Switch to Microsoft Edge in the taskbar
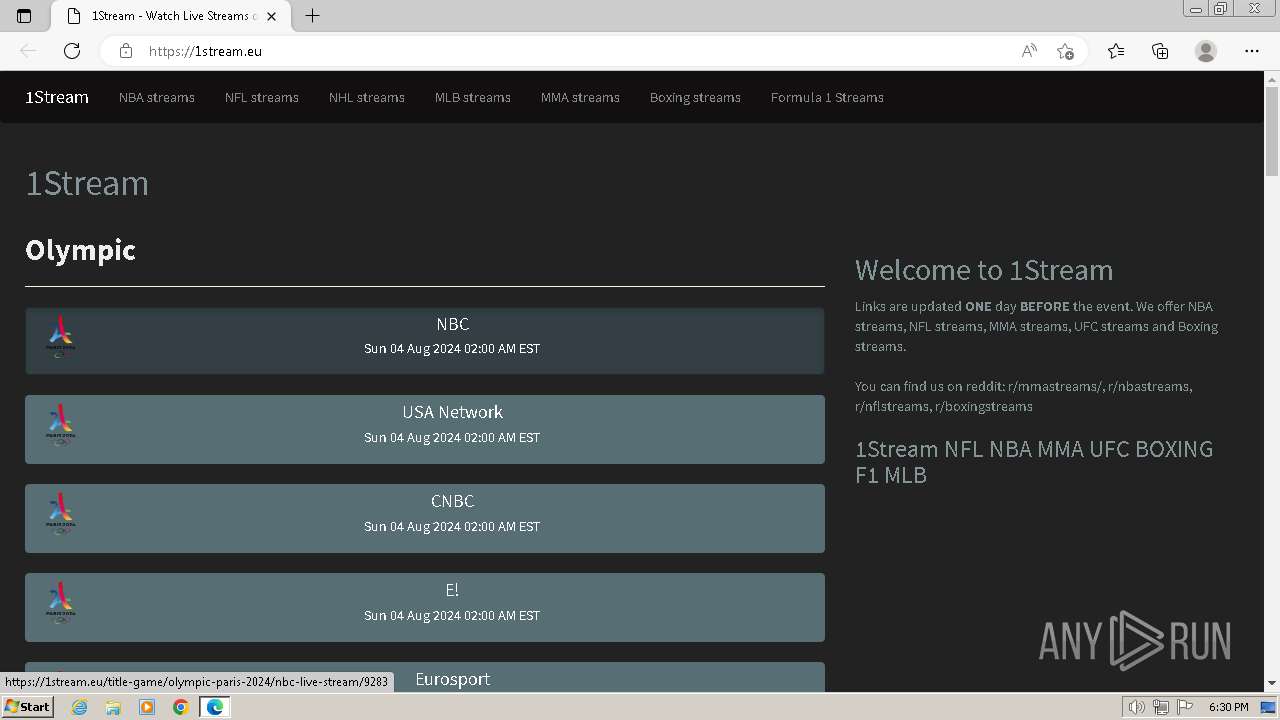 [x=215, y=707]
